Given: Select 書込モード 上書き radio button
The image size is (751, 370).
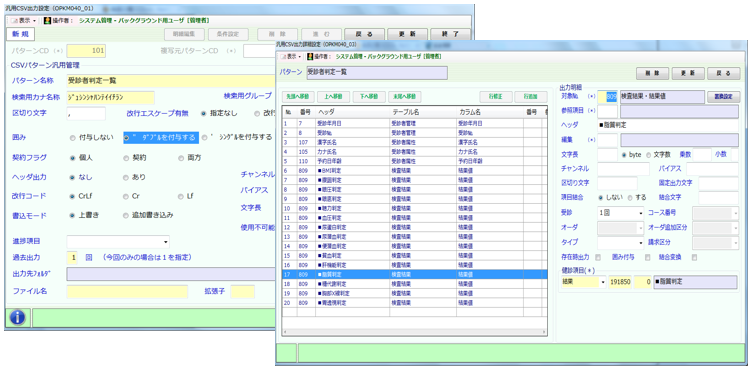Looking at the screenshot, I should tap(72, 215).
